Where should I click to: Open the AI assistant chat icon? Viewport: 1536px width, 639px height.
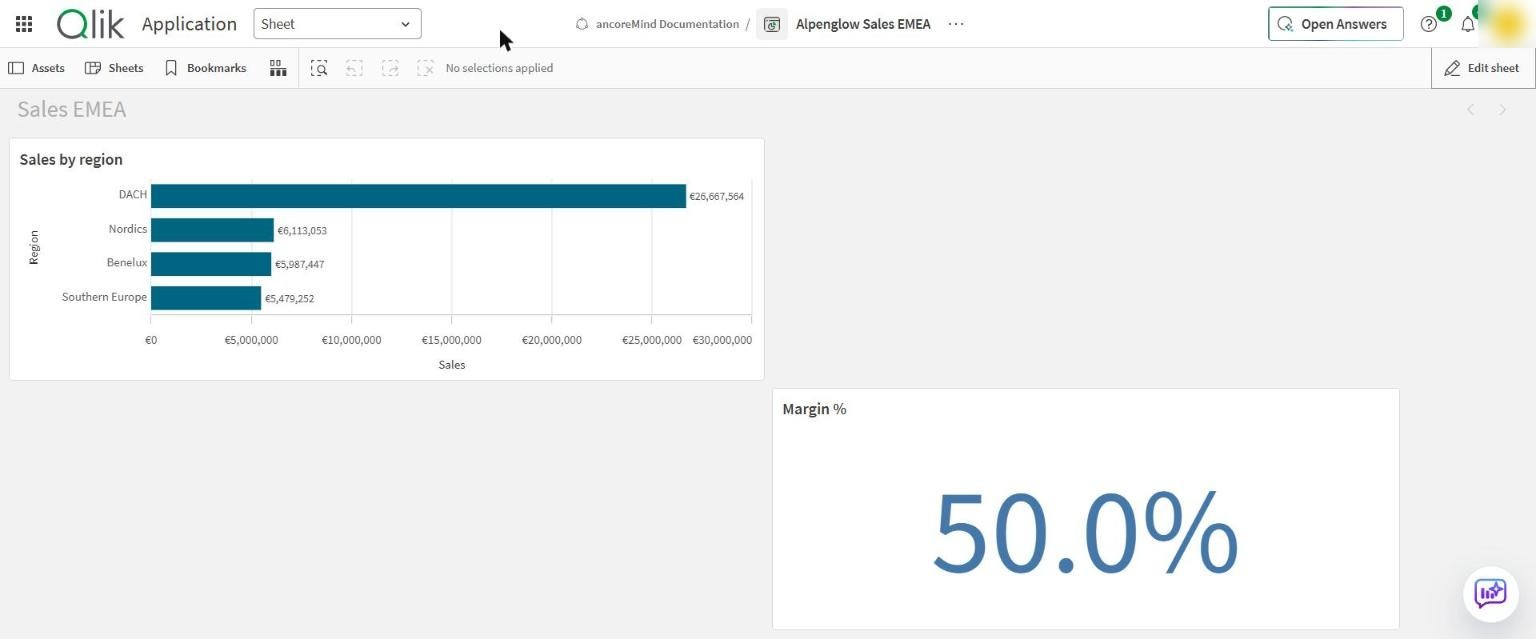tap(1491, 593)
